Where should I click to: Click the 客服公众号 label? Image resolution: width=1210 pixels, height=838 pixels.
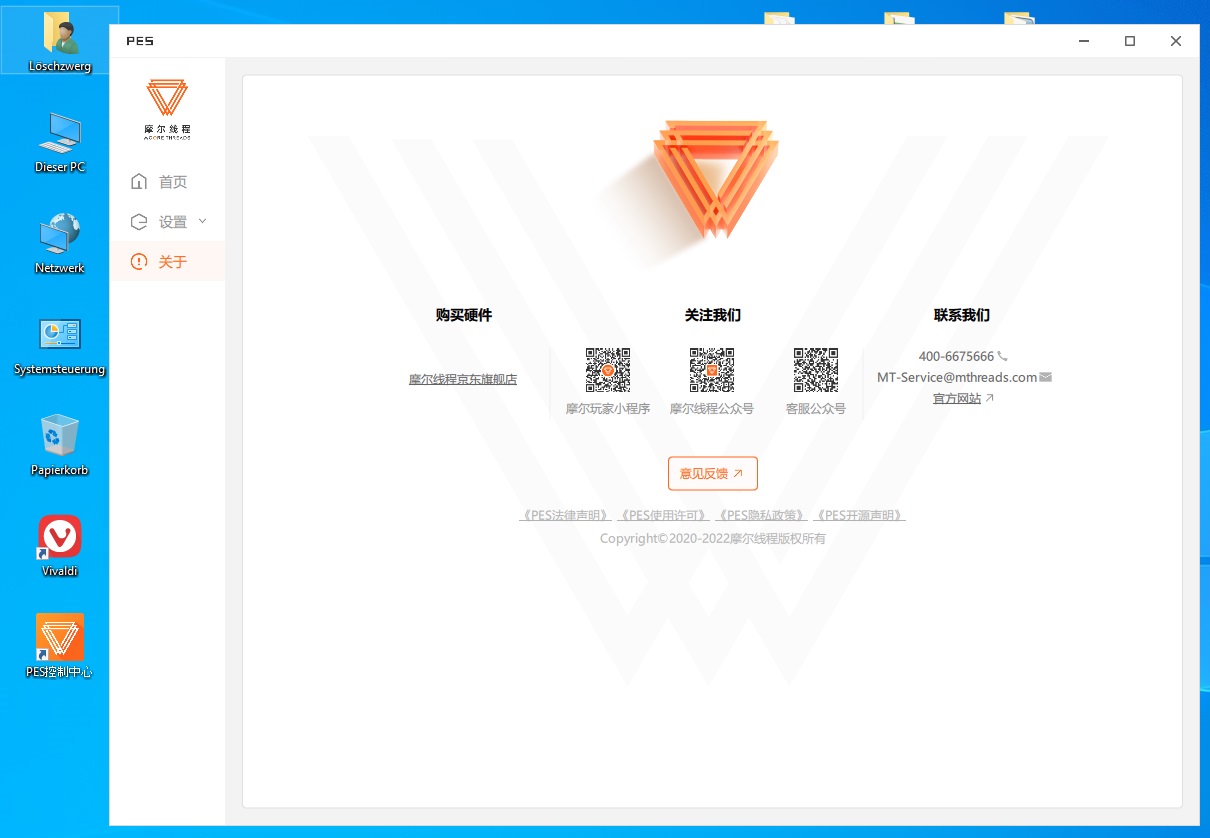point(816,409)
